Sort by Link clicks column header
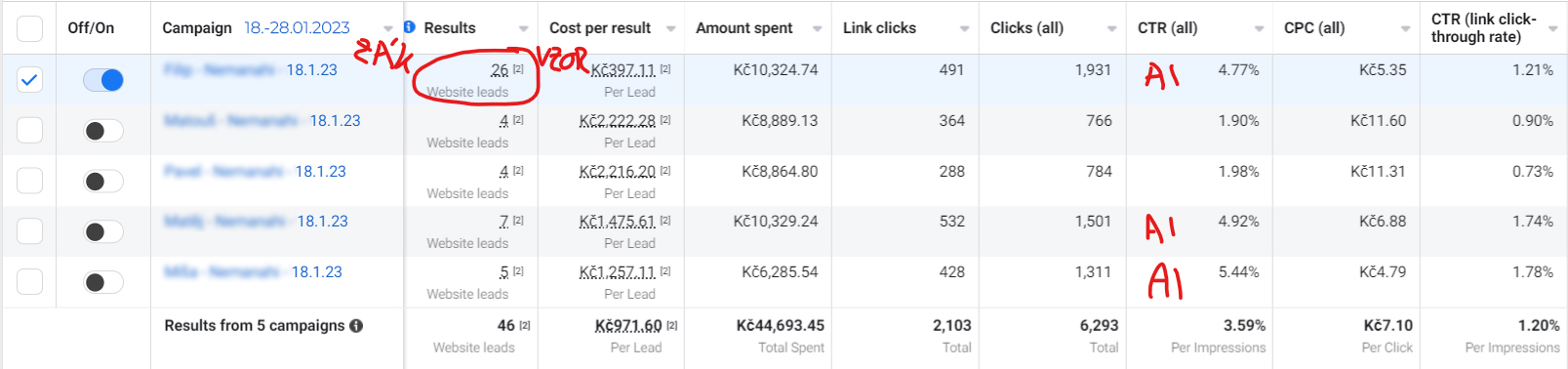The height and width of the screenshot is (369, 1568). point(879,28)
